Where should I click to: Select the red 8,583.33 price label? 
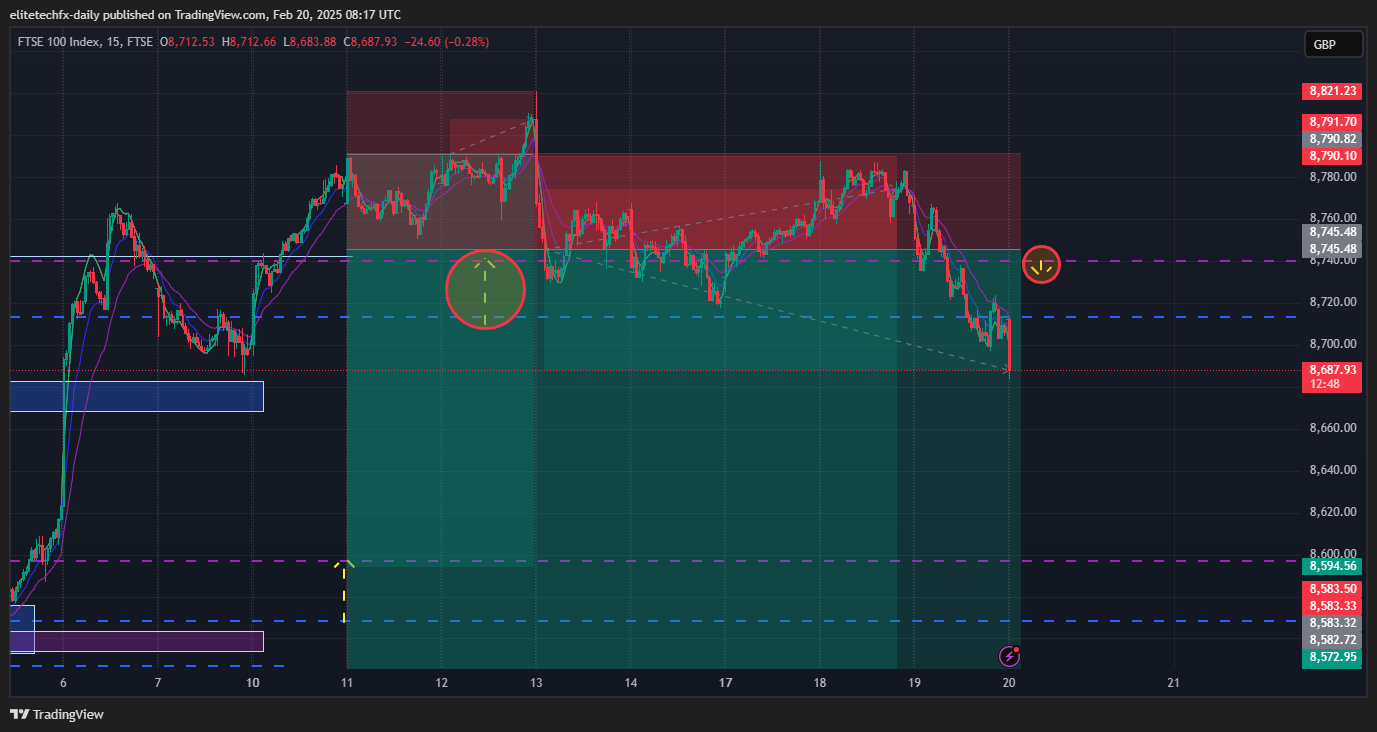tap(1331, 606)
